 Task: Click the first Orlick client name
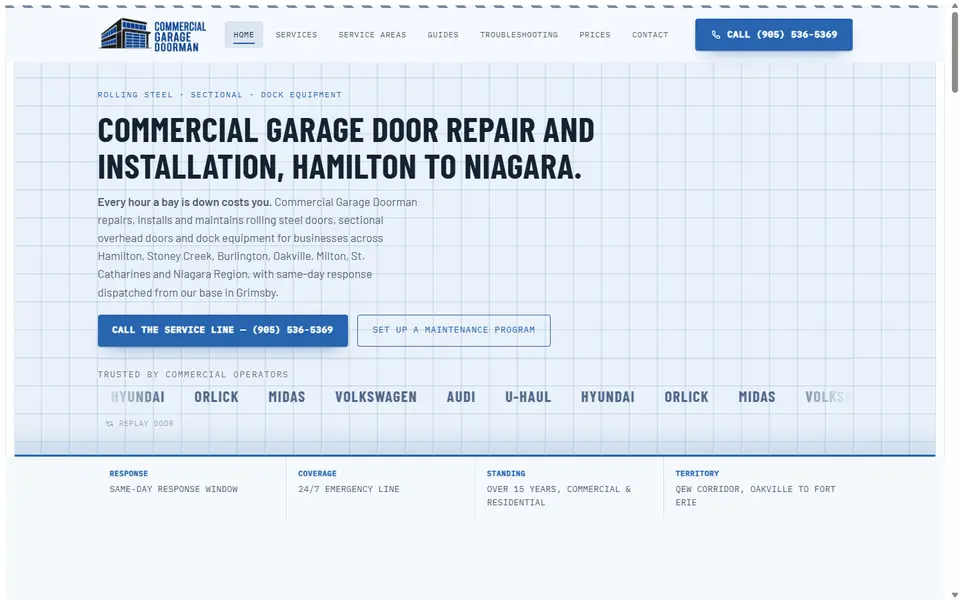[216, 397]
